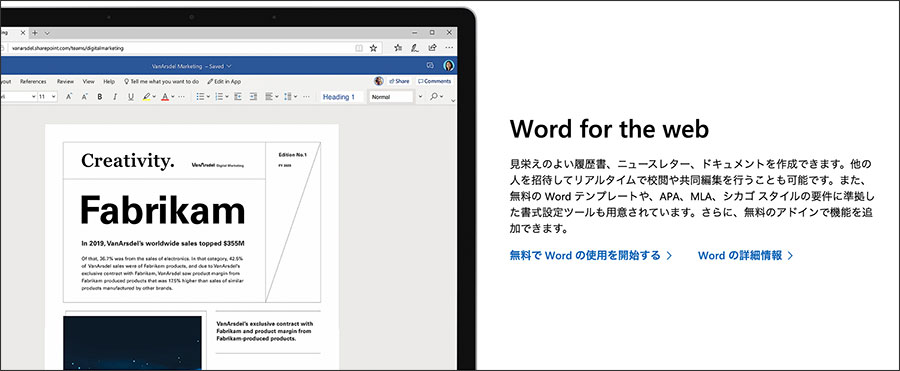Apply the red font color
900x371 pixels.
(x=165, y=97)
